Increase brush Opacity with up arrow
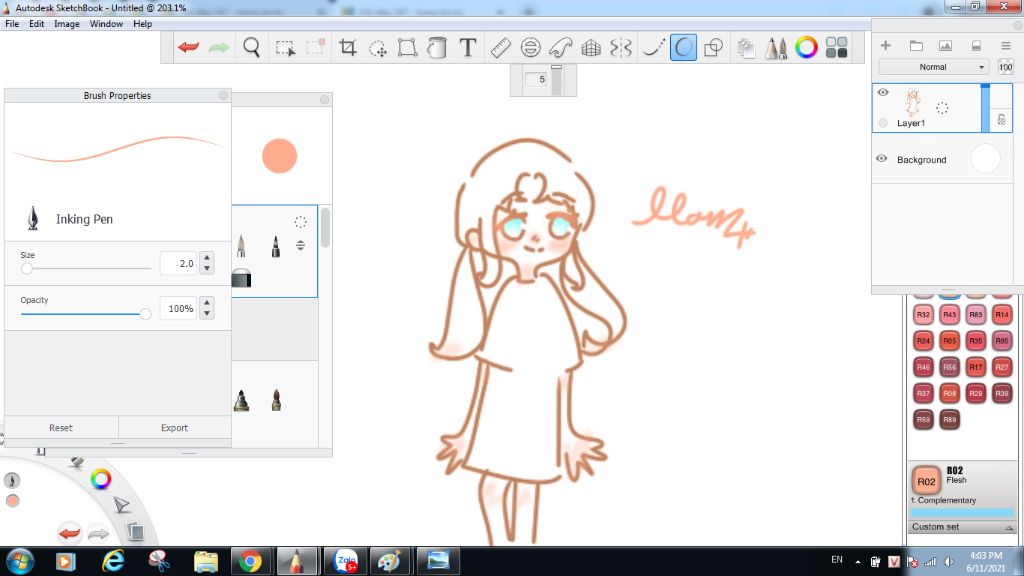Screen dimensions: 1024x576 point(207,302)
